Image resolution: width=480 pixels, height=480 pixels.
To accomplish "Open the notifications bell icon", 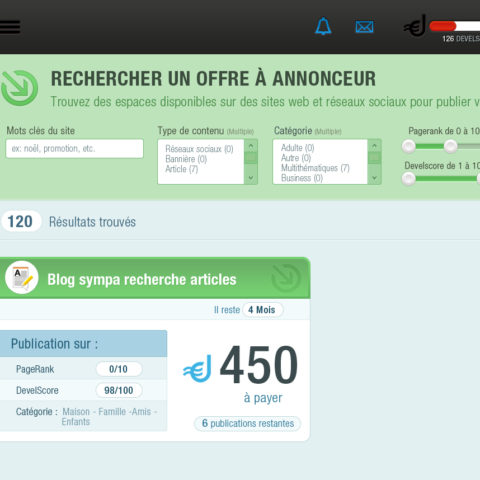I will click(323, 26).
